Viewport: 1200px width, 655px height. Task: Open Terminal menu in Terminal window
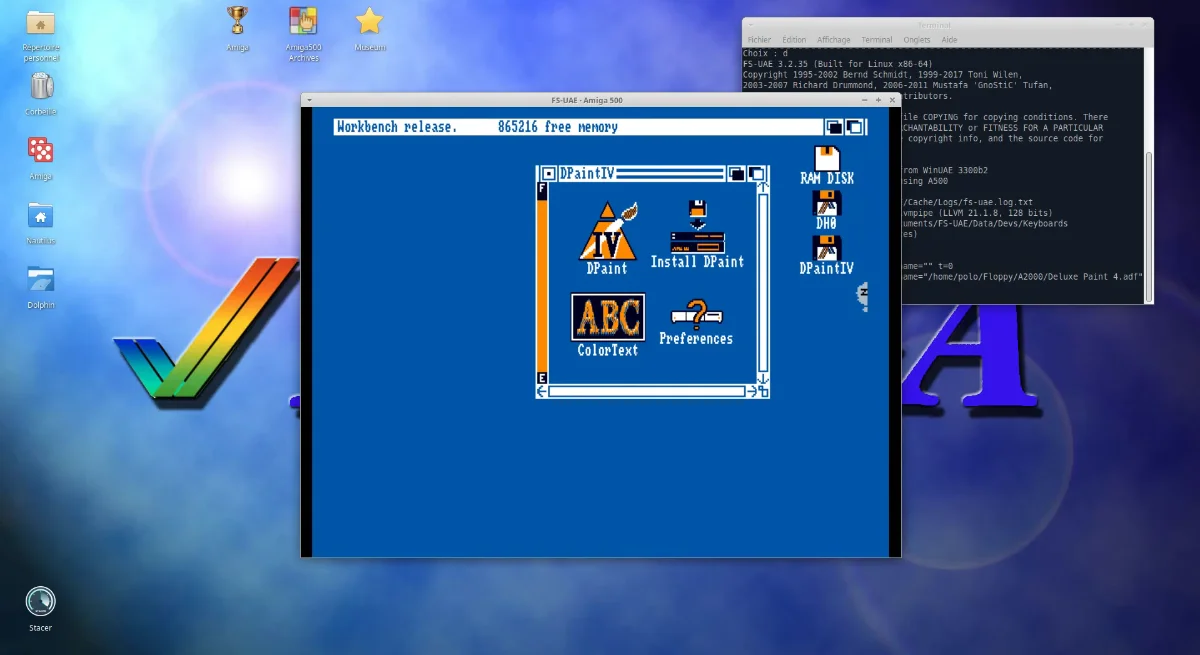point(877,40)
